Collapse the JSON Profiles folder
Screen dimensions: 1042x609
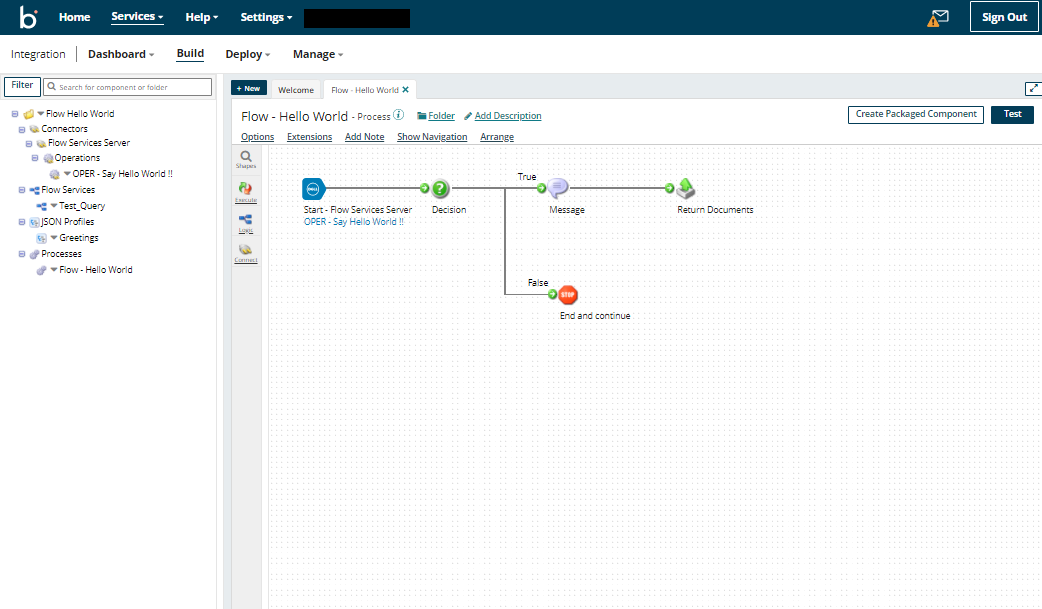click(x=22, y=222)
